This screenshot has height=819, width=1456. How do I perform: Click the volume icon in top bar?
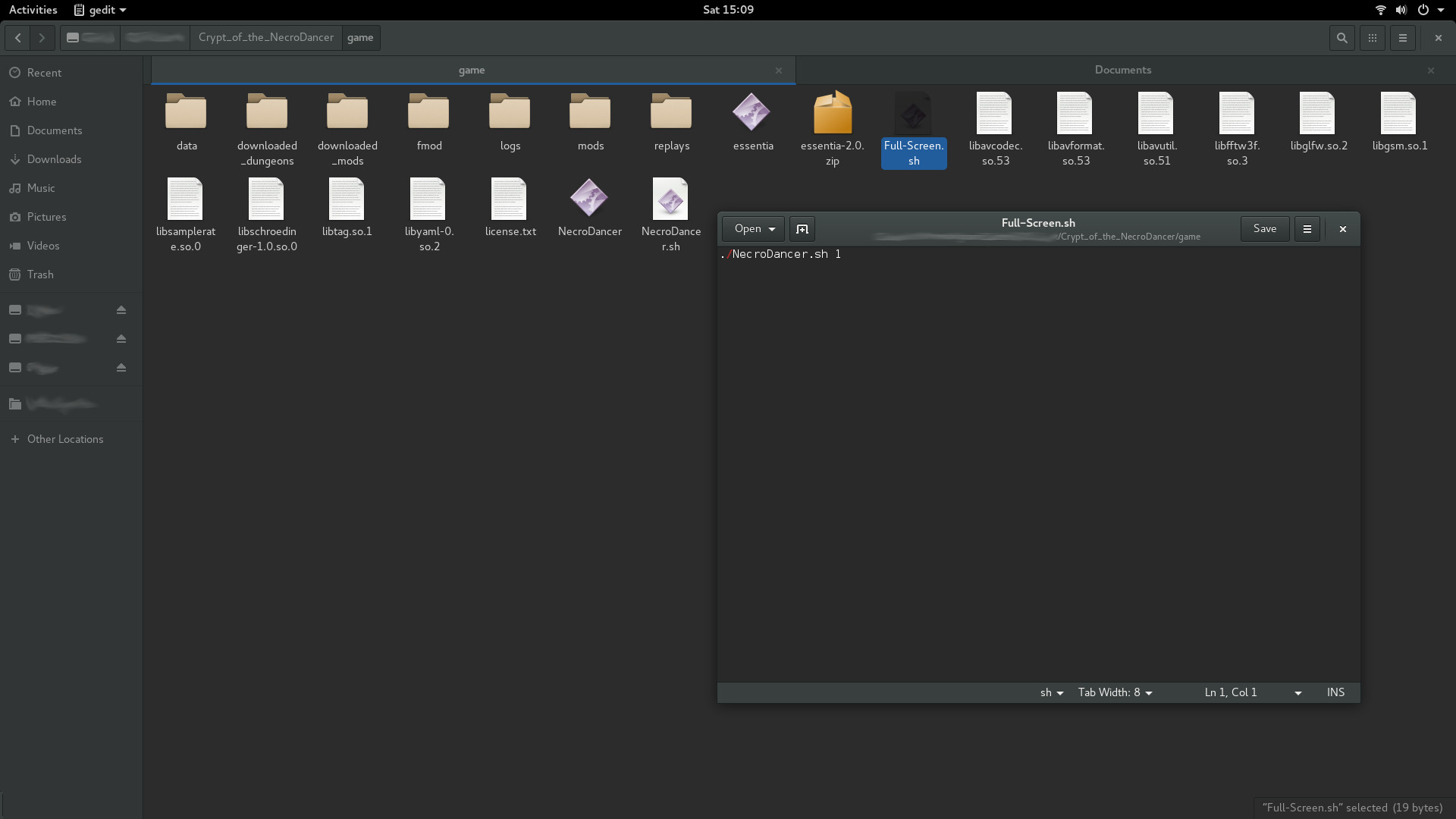(1401, 10)
